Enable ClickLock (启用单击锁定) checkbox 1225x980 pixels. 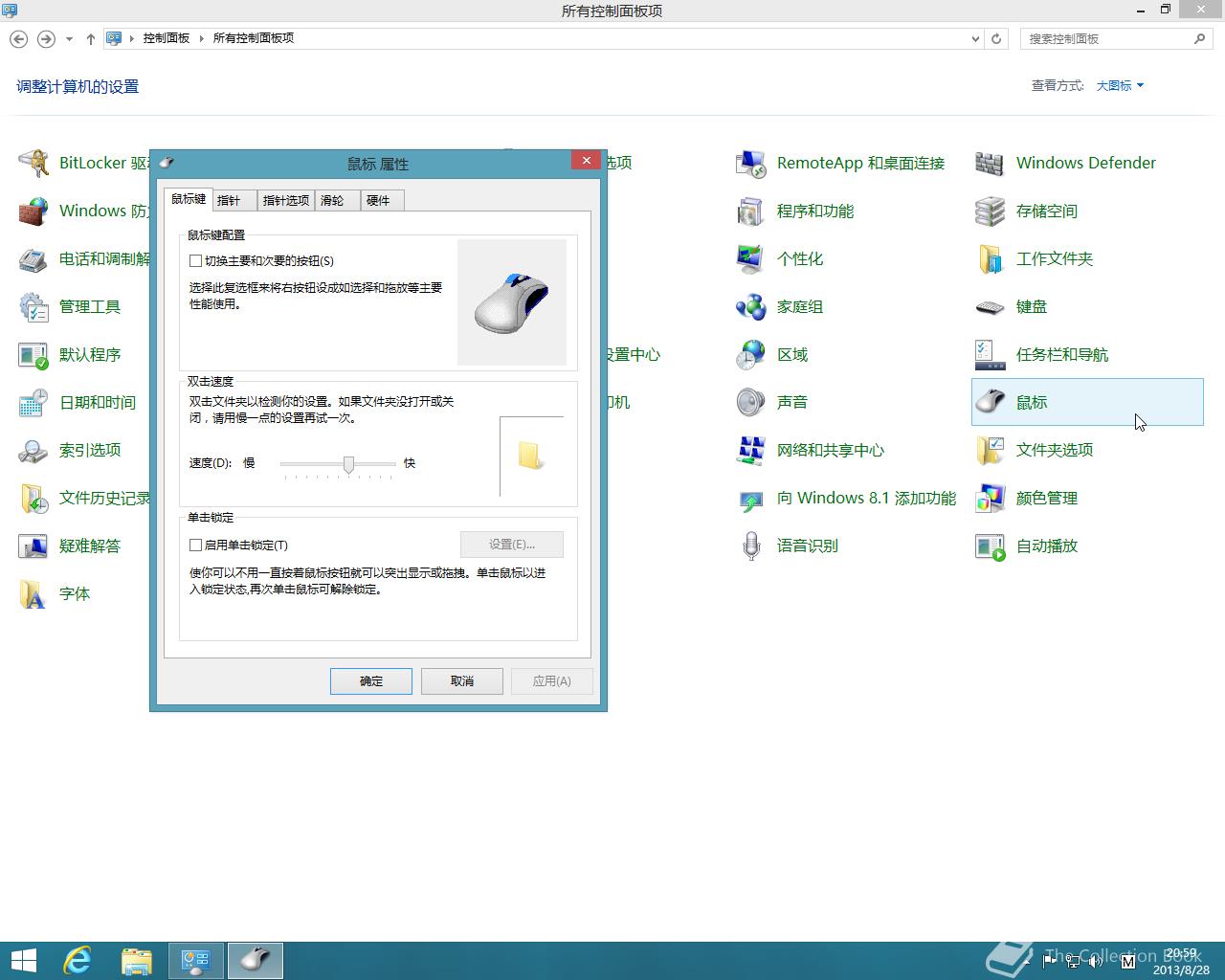pos(195,545)
